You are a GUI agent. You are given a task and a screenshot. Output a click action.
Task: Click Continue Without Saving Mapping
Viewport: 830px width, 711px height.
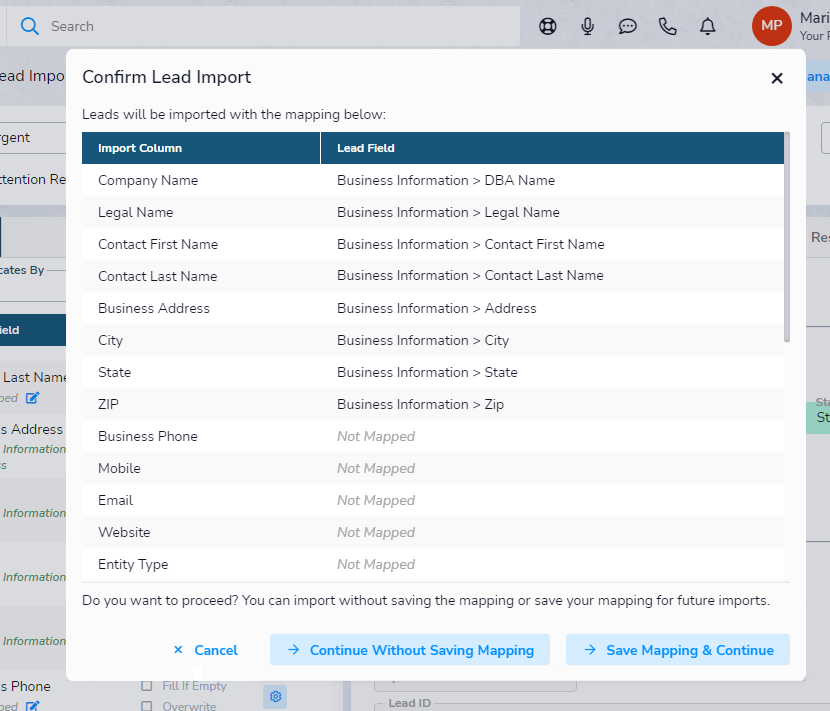point(410,650)
